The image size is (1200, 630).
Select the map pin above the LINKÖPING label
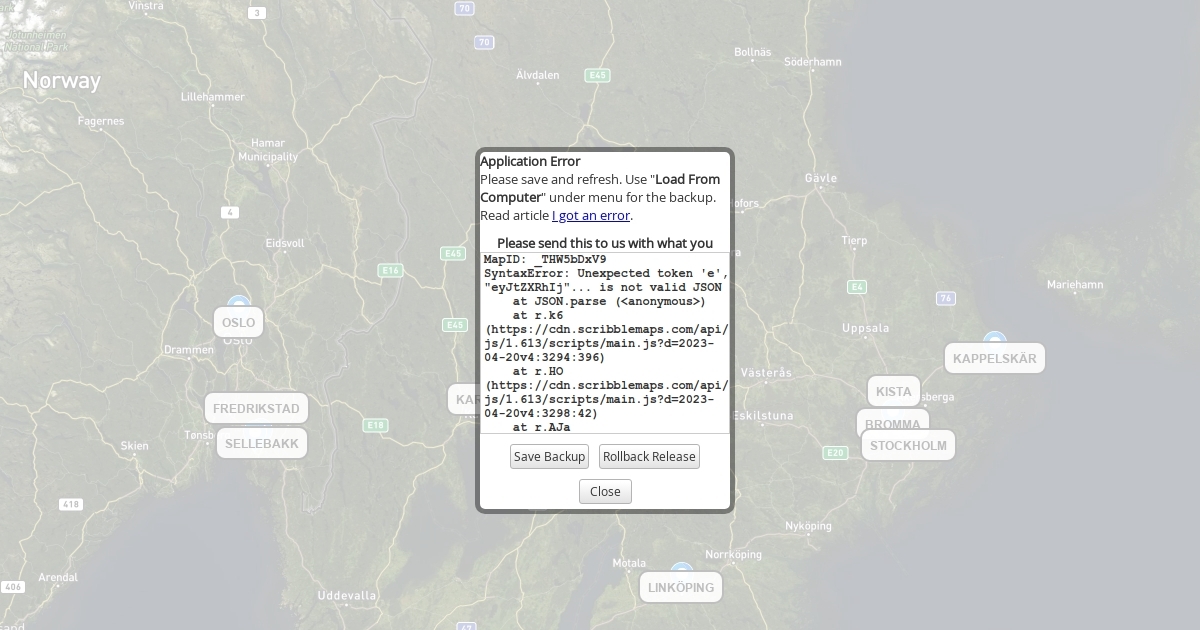[681, 569]
